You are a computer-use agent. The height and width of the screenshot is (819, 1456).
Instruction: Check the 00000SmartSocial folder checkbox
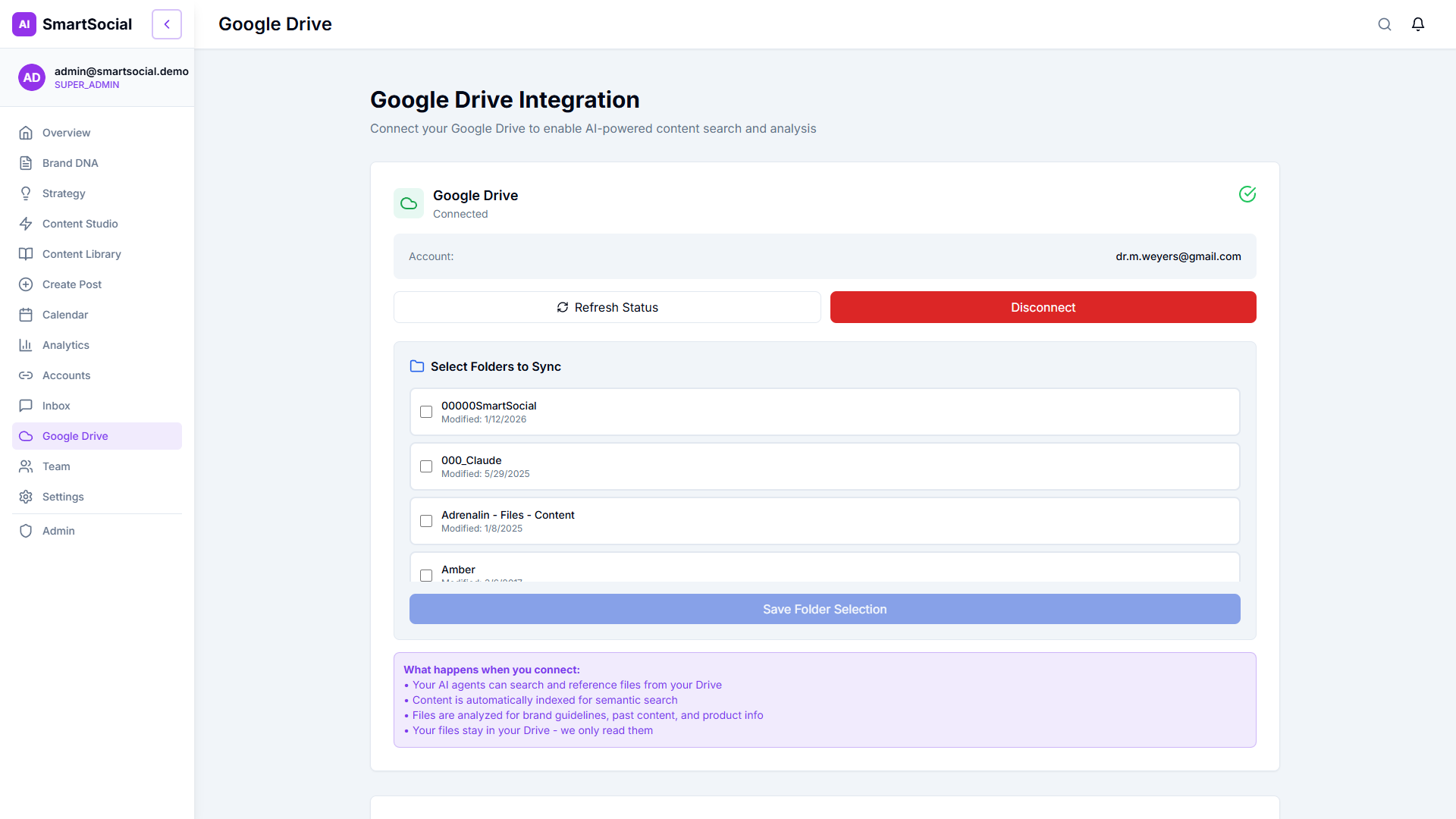pos(426,412)
